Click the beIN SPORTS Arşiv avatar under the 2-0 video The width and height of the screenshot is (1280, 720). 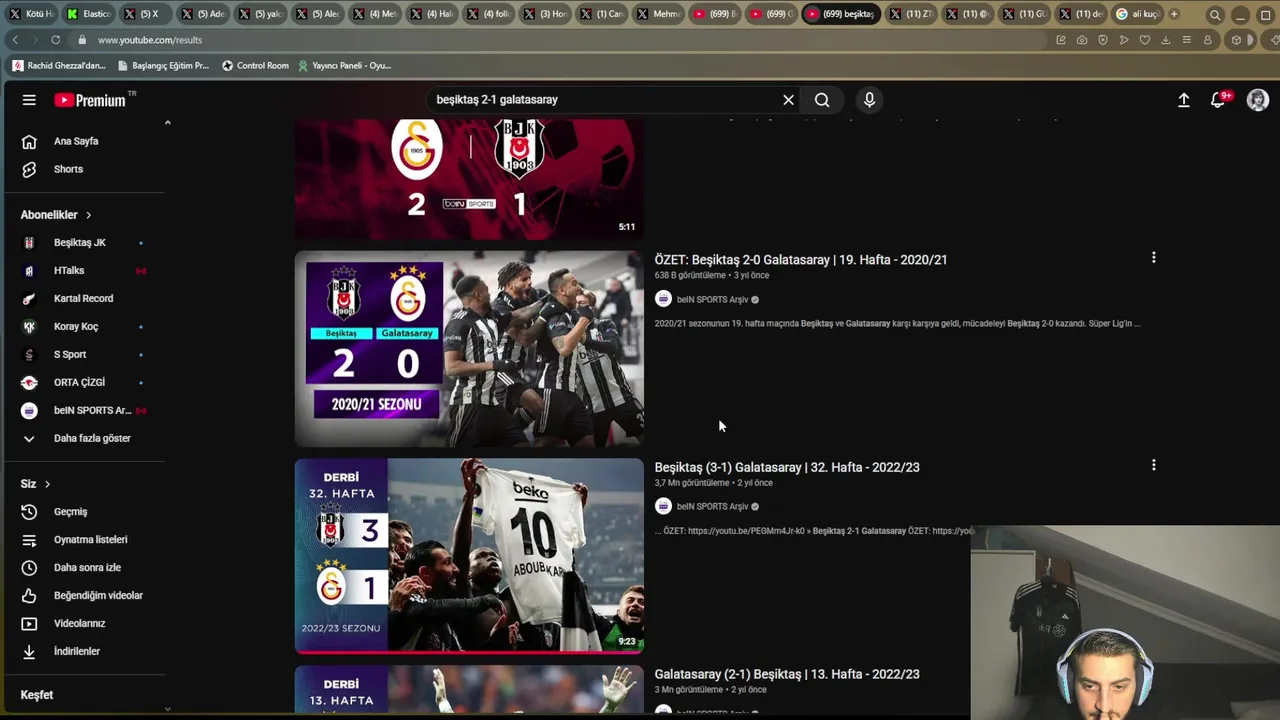coord(663,299)
